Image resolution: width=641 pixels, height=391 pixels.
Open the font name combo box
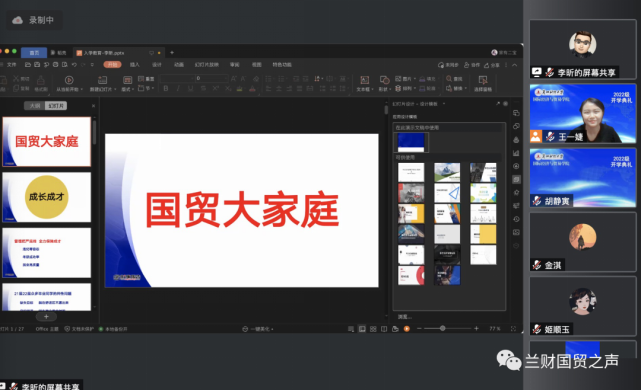176,78
